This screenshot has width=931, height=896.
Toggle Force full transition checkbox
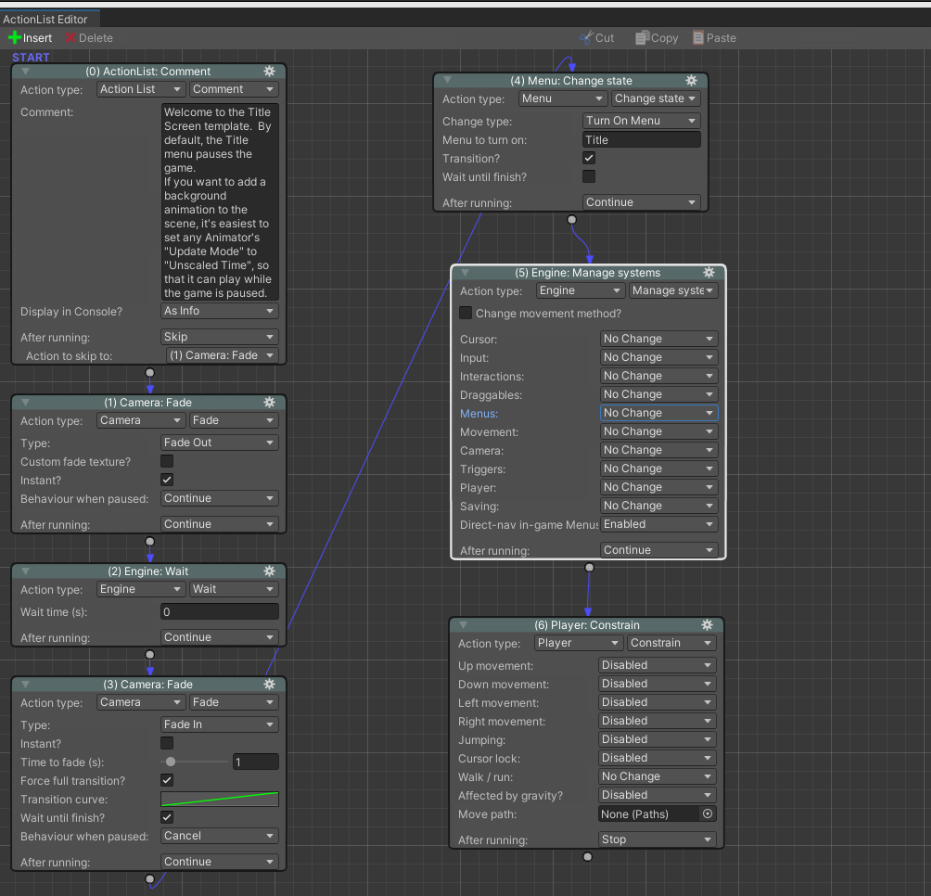coord(167,780)
